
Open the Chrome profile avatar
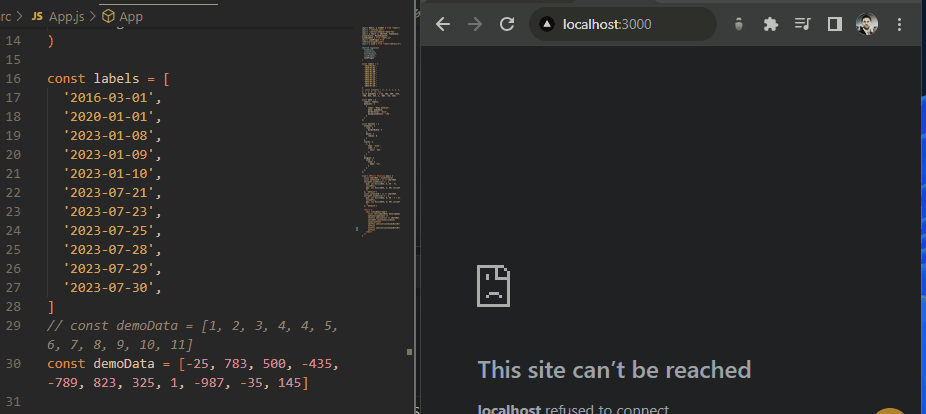pos(866,24)
